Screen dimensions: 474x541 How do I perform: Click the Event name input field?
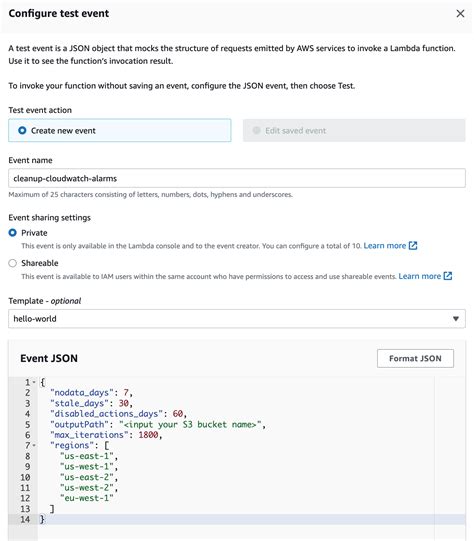coord(237,178)
